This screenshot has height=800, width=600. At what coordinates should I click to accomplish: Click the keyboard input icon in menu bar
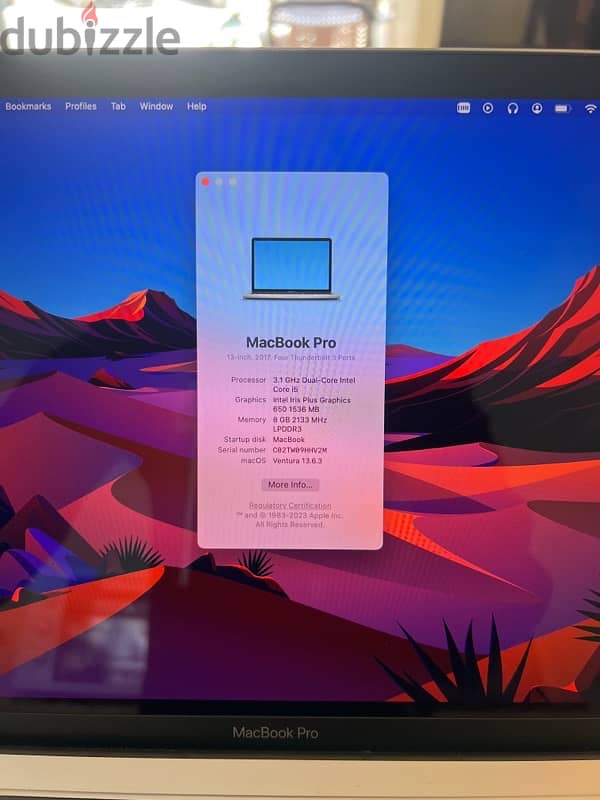[463, 108]
